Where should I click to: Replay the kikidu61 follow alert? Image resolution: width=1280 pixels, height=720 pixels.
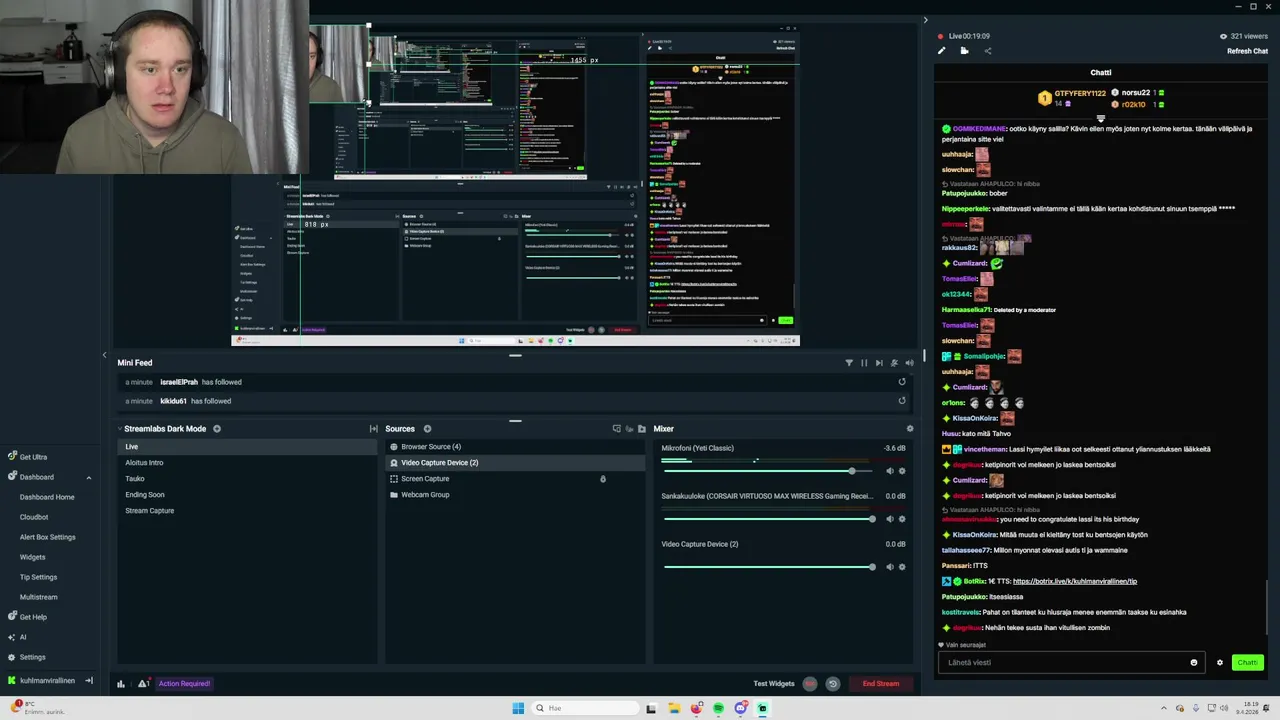(x=902, y=401)
